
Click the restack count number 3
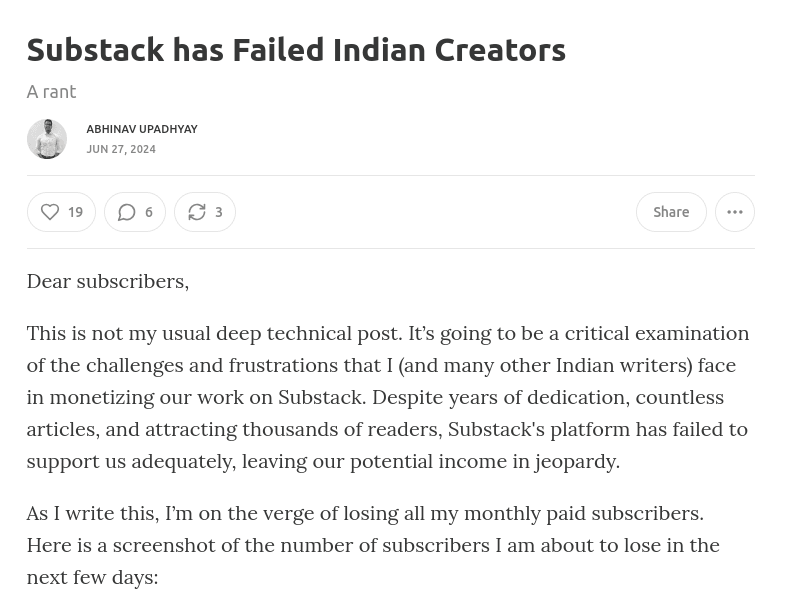(x=219, y=212)
